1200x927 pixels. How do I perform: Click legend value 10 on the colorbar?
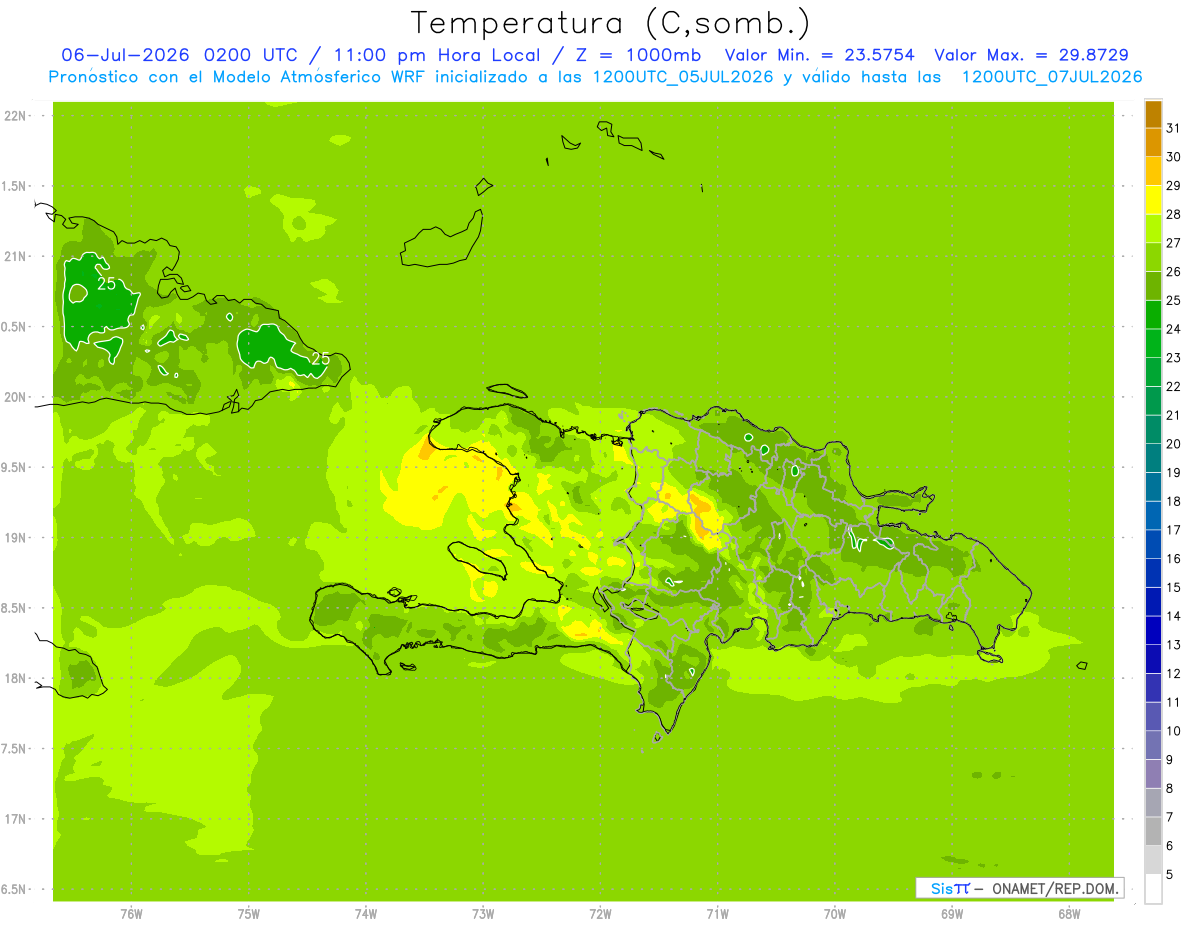(1174, 731)
